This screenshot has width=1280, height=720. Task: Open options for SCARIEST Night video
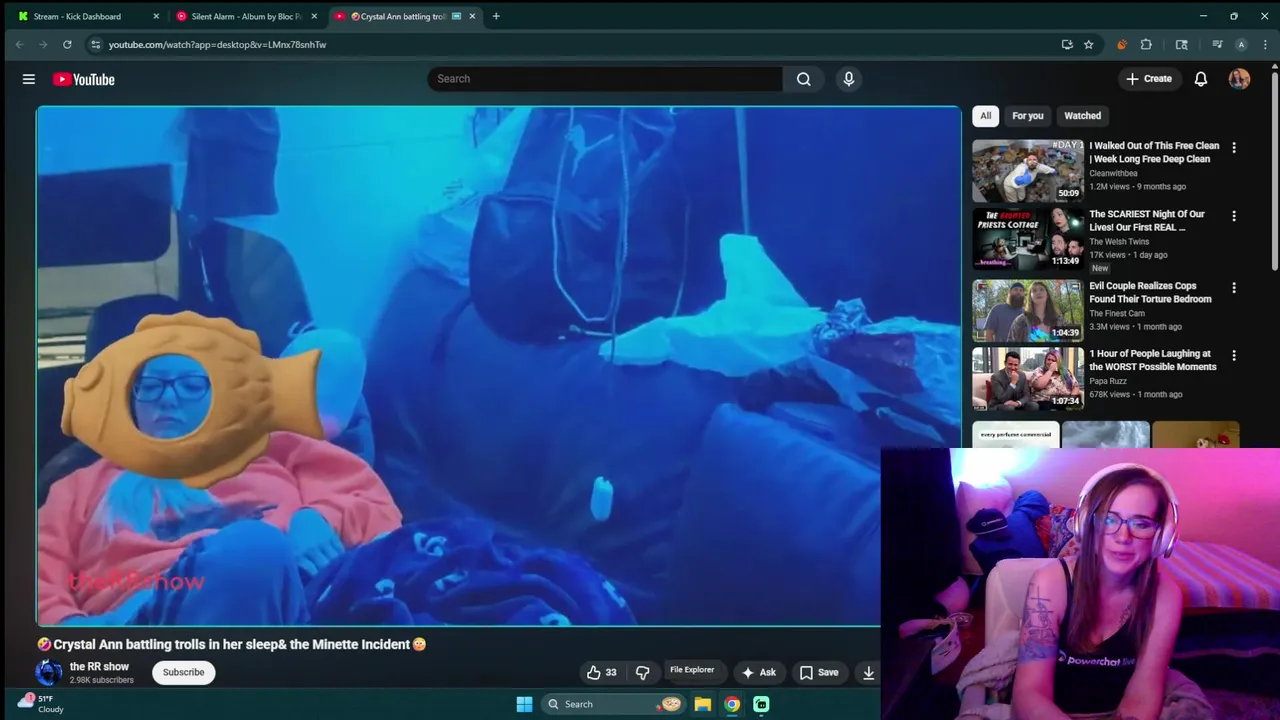click(1234, 215)
